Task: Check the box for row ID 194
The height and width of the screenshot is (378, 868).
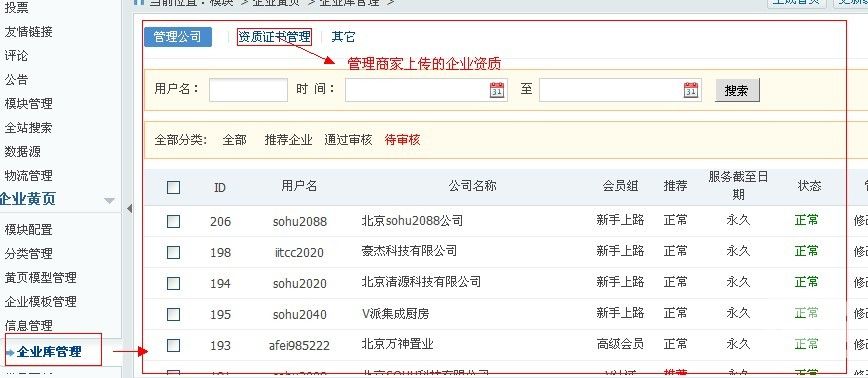Action: (173, 283)
